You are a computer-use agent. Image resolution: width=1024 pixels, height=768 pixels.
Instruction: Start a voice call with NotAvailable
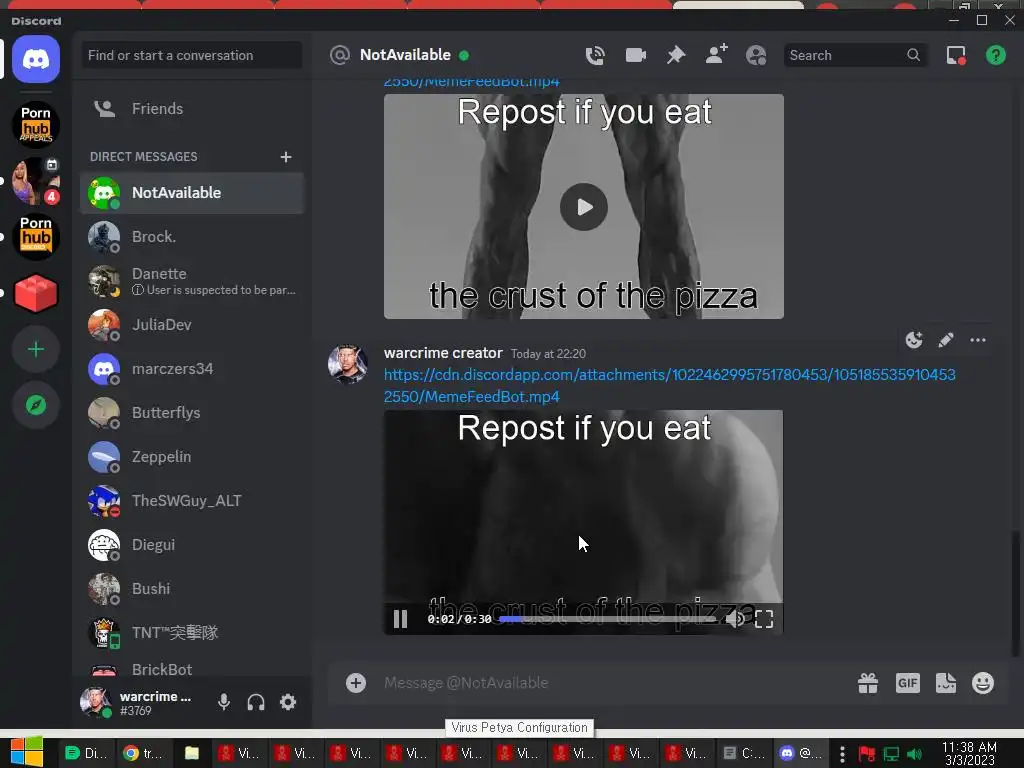point(595,56)
